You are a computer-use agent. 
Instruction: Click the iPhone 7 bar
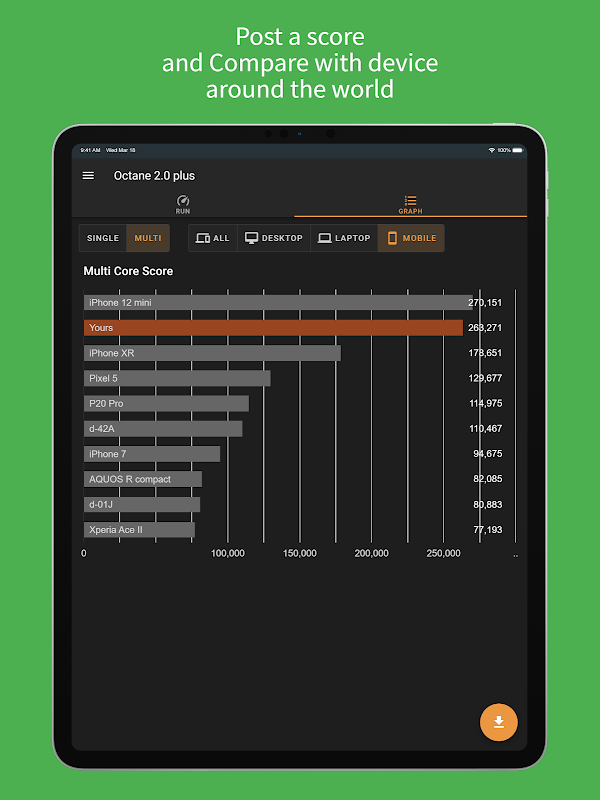[152, 454]
